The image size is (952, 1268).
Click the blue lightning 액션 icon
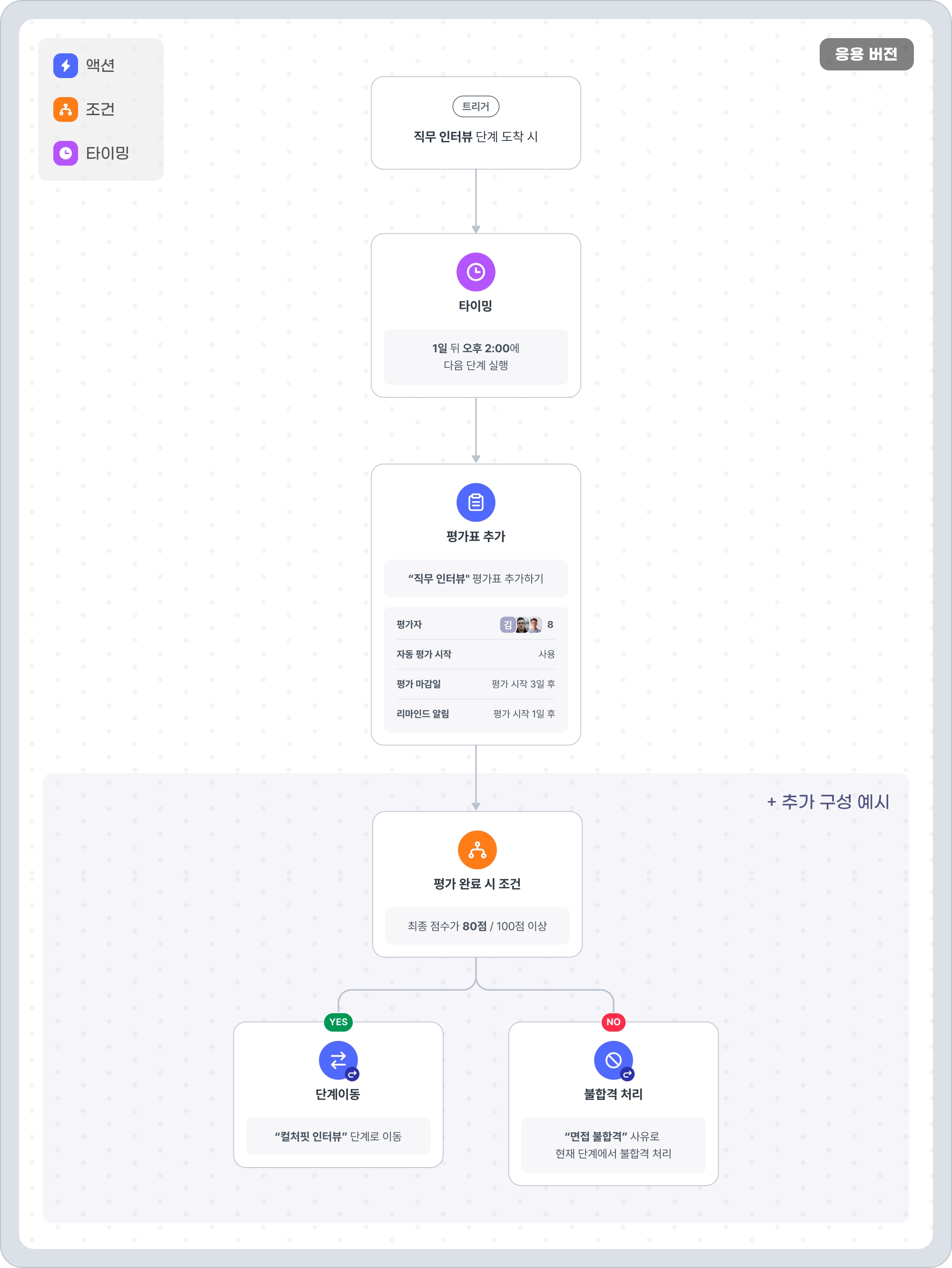coord(65,65)
